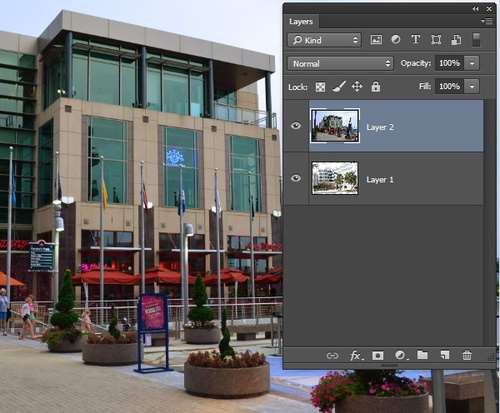500x413 pixels.
Task: Add a layer style fx icon
Action: 356,356
